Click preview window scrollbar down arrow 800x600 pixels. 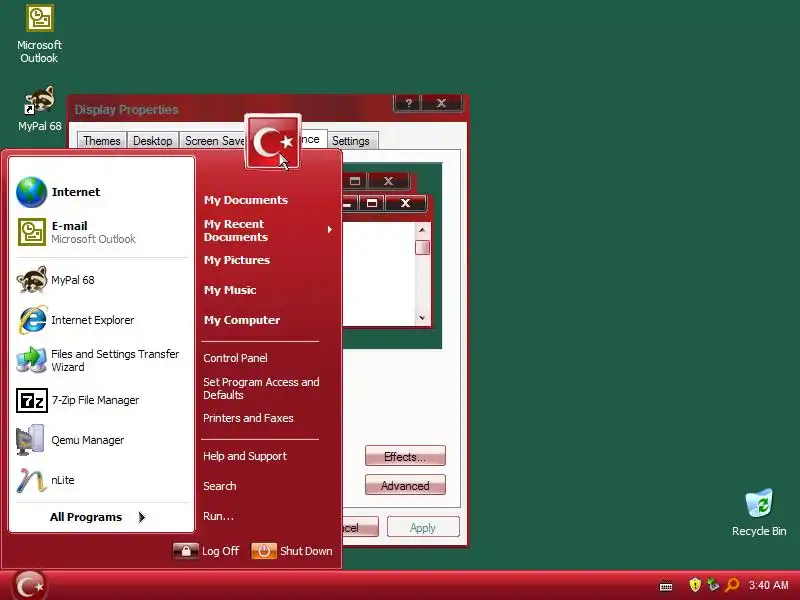pos(422,317)
